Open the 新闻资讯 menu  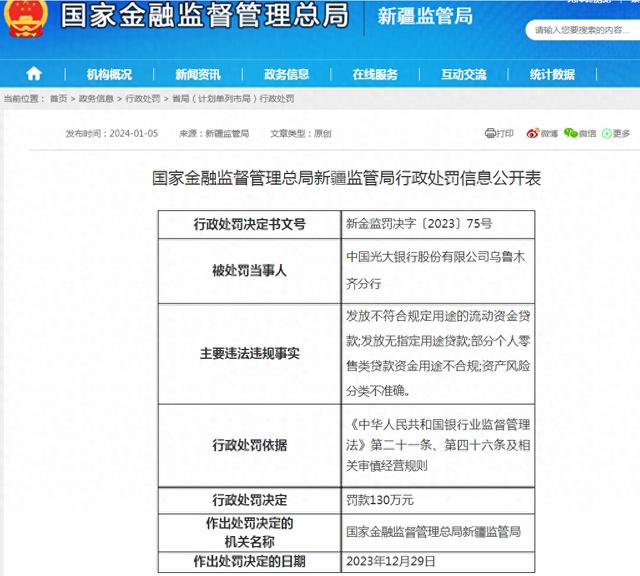(x=198, y=74)
